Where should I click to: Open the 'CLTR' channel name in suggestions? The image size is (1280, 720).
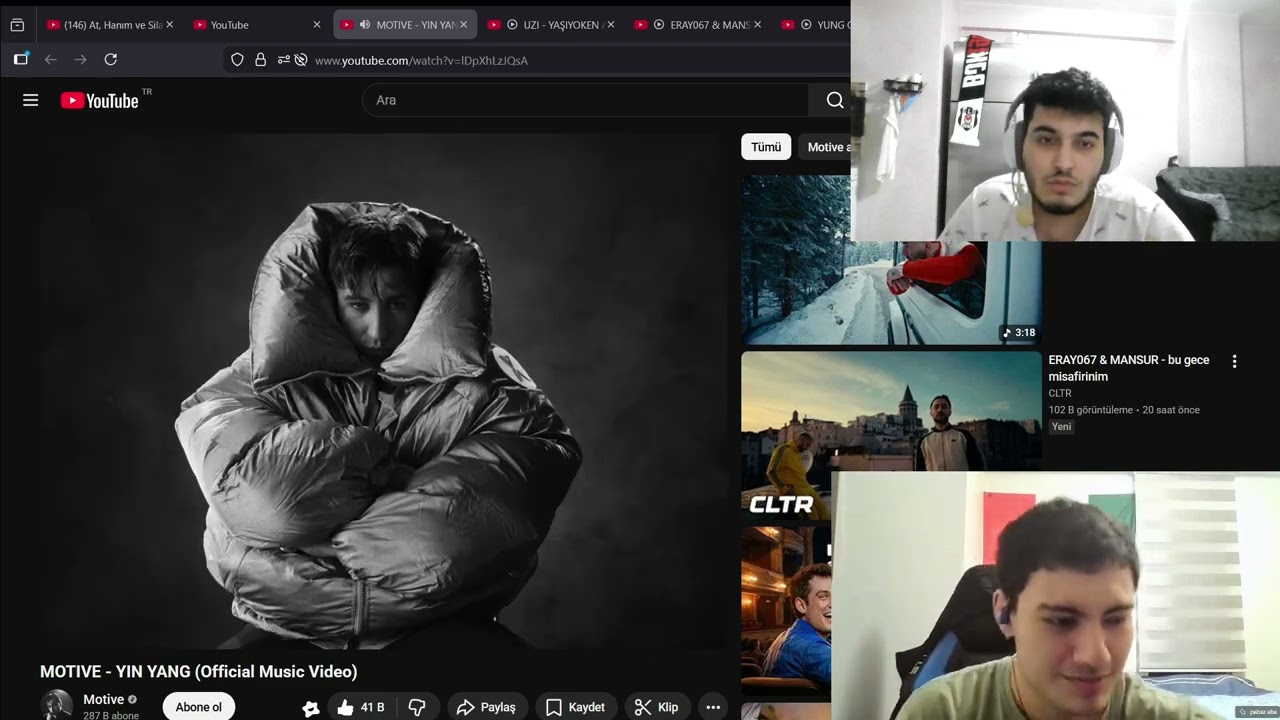pos(1060,393)
